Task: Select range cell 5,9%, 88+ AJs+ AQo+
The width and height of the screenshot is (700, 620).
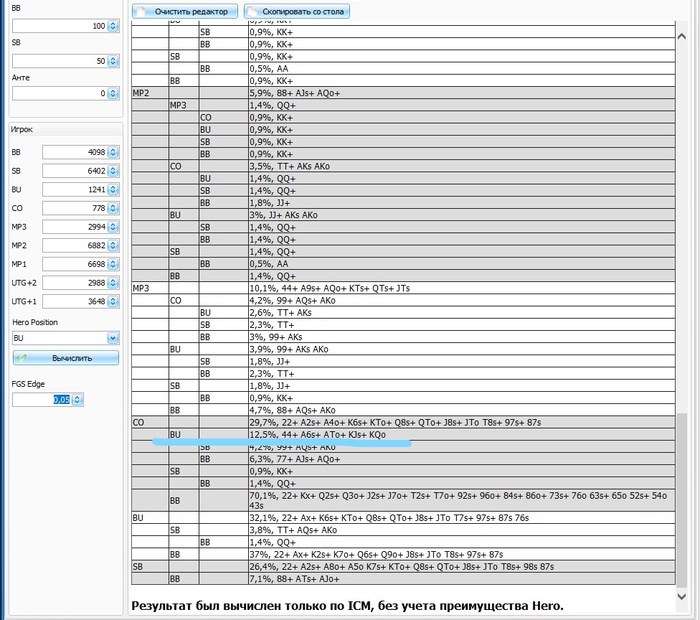Action: (x=462, y=93)
